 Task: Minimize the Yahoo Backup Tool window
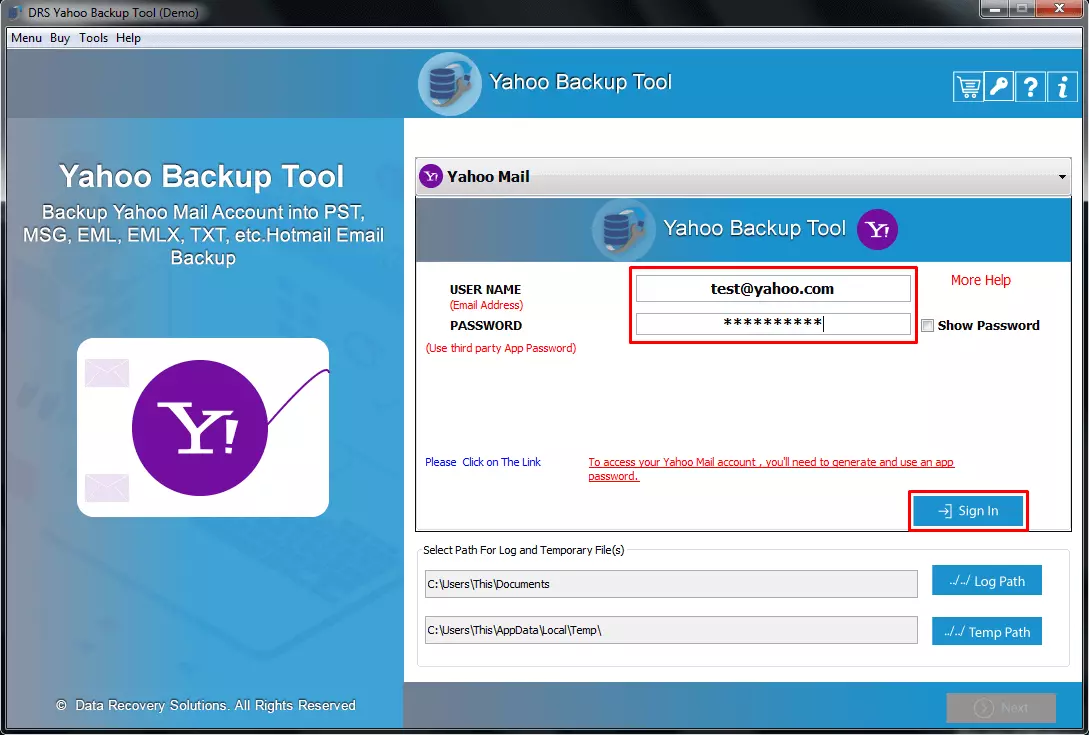pos(995,9)
